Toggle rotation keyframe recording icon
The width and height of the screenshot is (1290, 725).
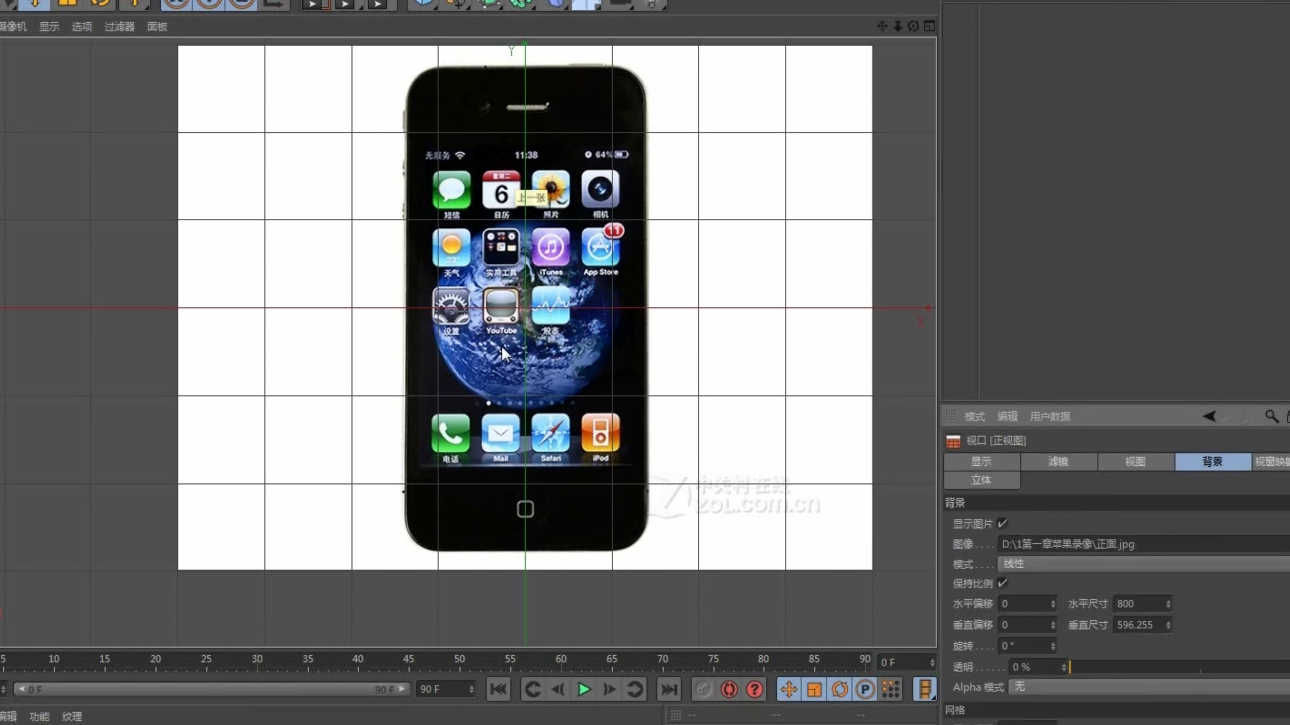[x=840, y=689]
